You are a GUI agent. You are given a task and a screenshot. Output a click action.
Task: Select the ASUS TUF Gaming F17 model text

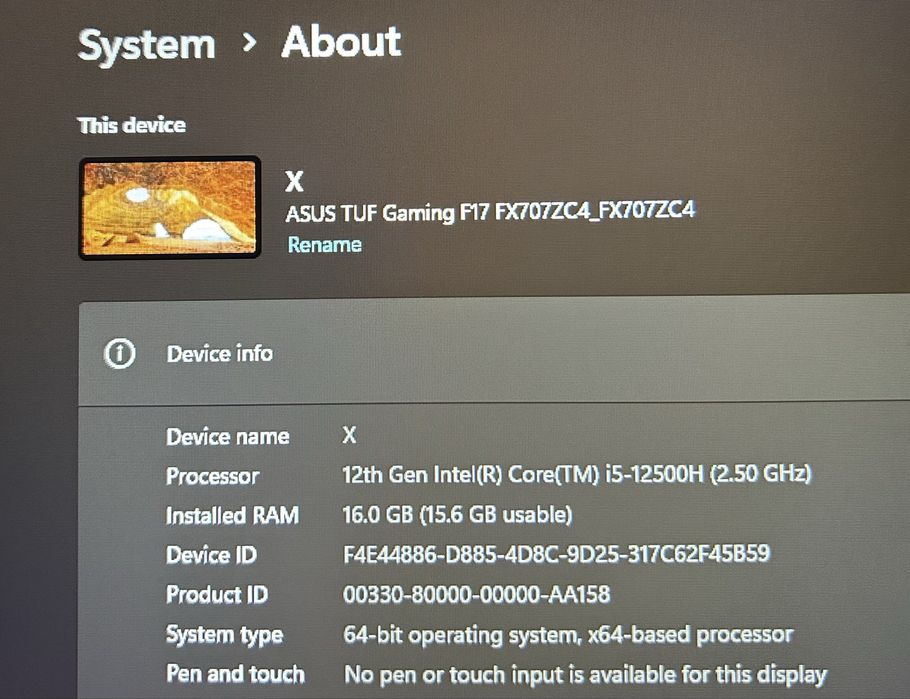(490, 211)
